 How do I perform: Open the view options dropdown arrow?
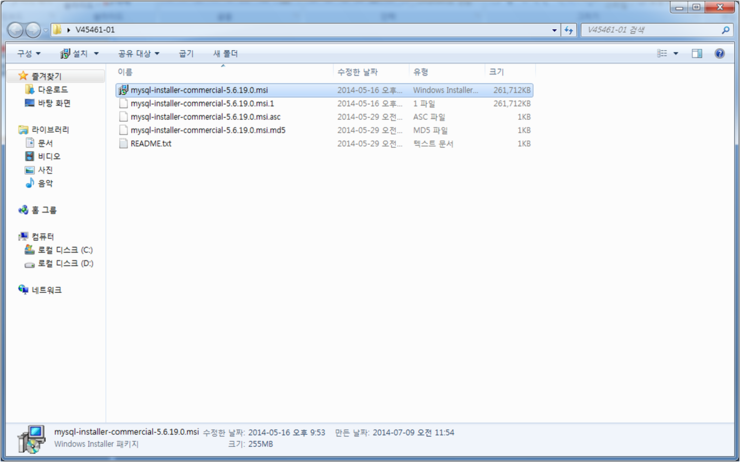pos(676,53)
